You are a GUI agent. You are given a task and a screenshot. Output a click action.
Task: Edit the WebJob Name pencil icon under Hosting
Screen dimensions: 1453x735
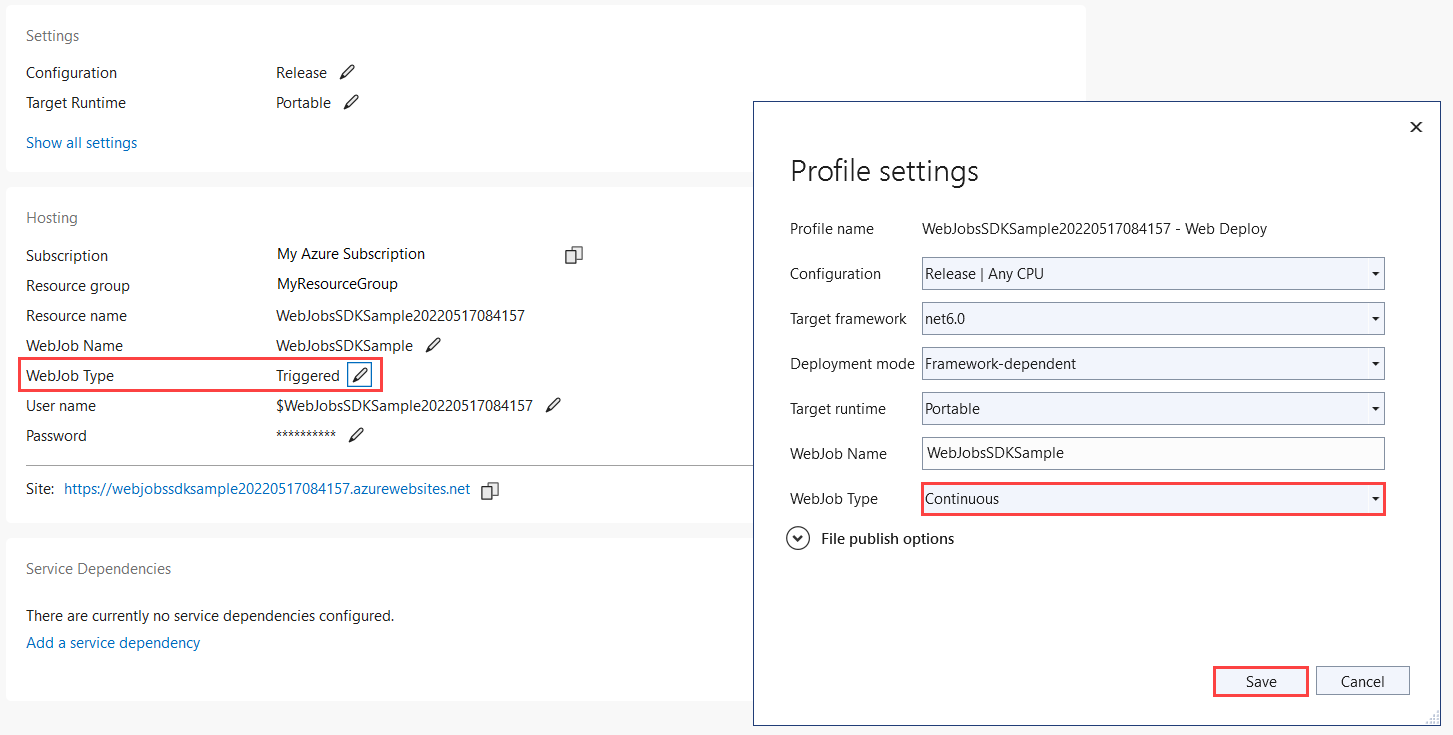433,345
